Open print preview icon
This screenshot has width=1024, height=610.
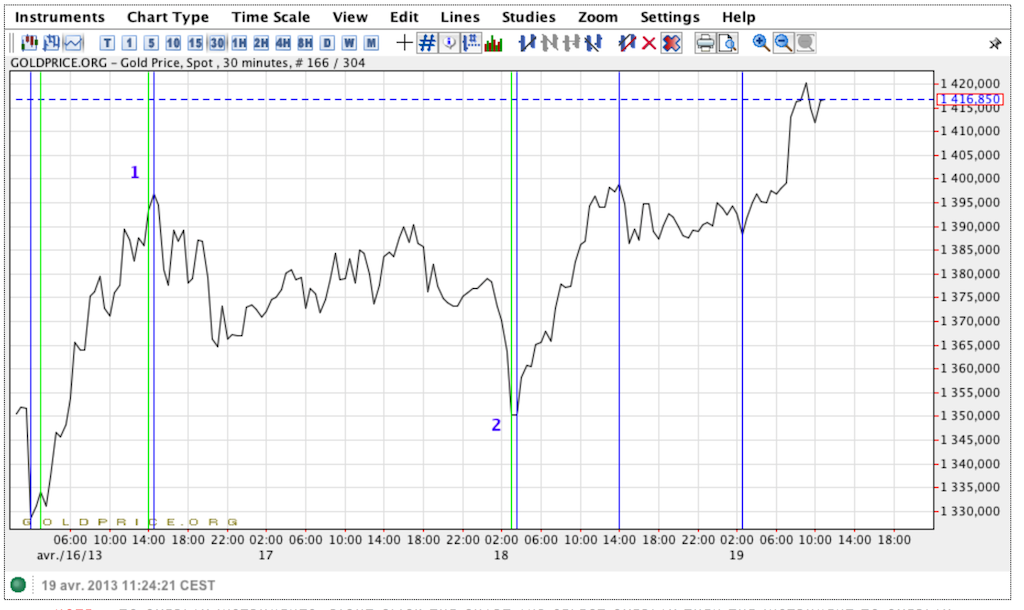pyautogui.click(x=727, y=43)
